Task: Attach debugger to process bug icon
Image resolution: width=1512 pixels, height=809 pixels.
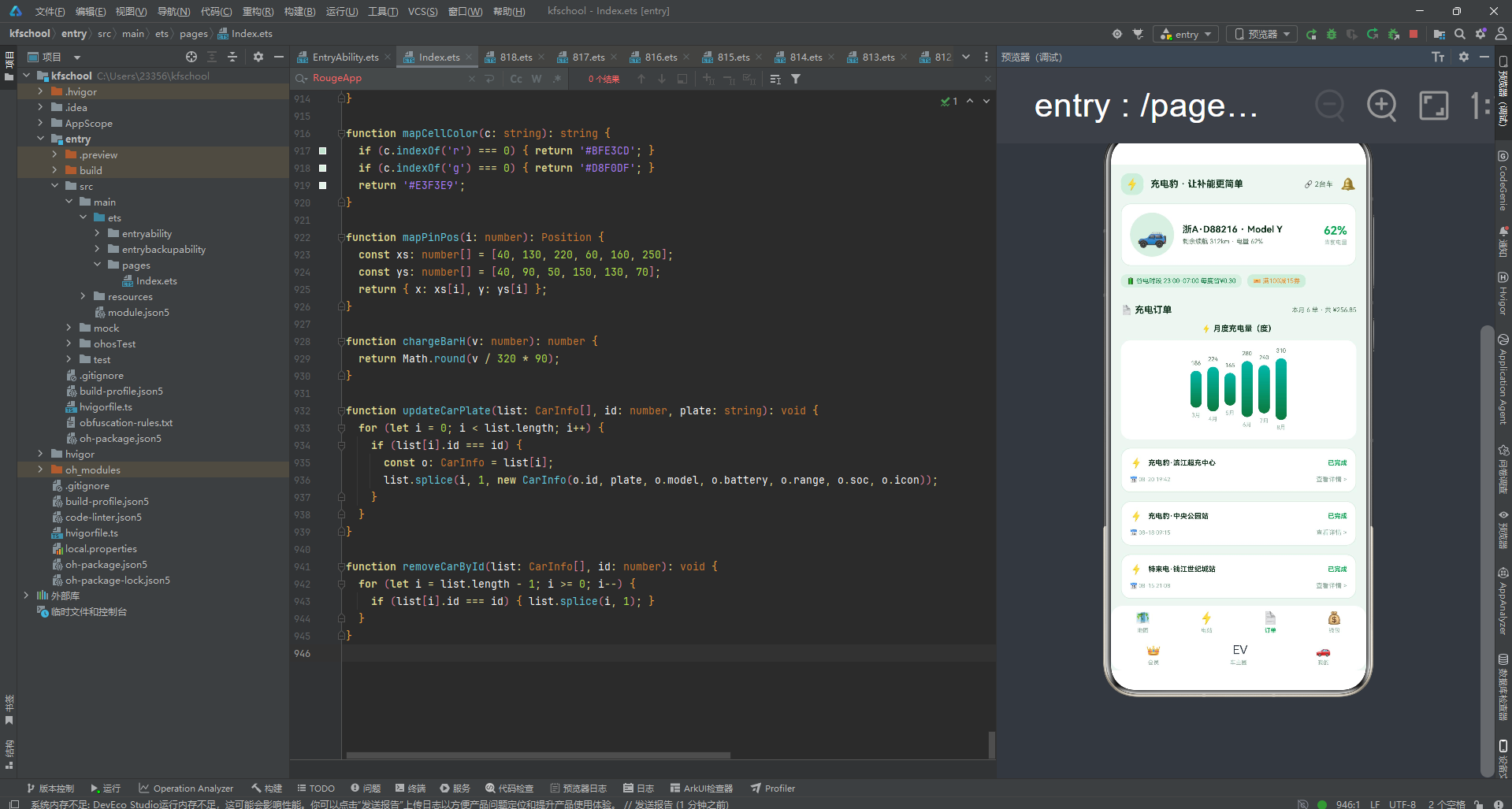Action: point(1393,34)
